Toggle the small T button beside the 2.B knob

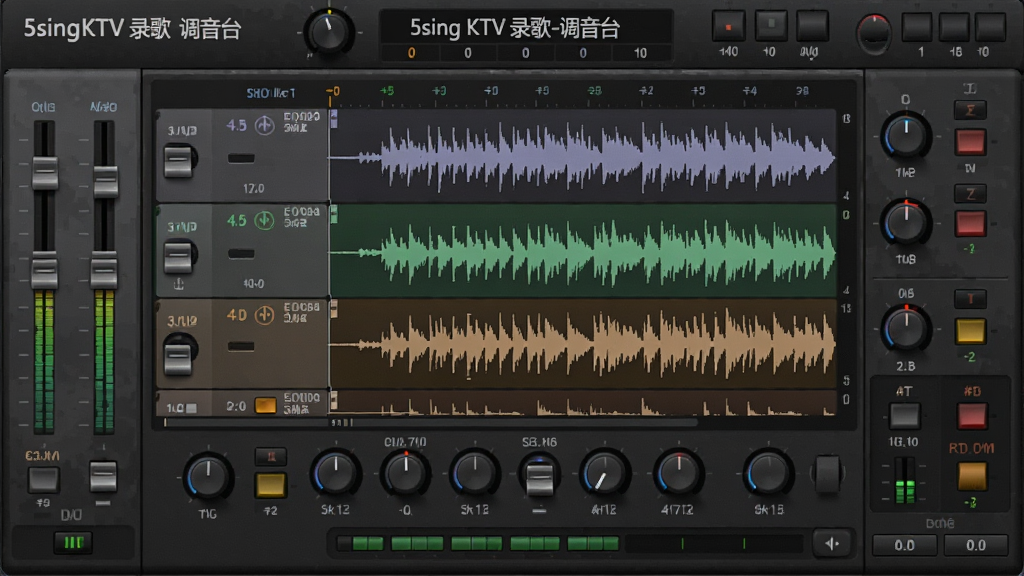970,299
